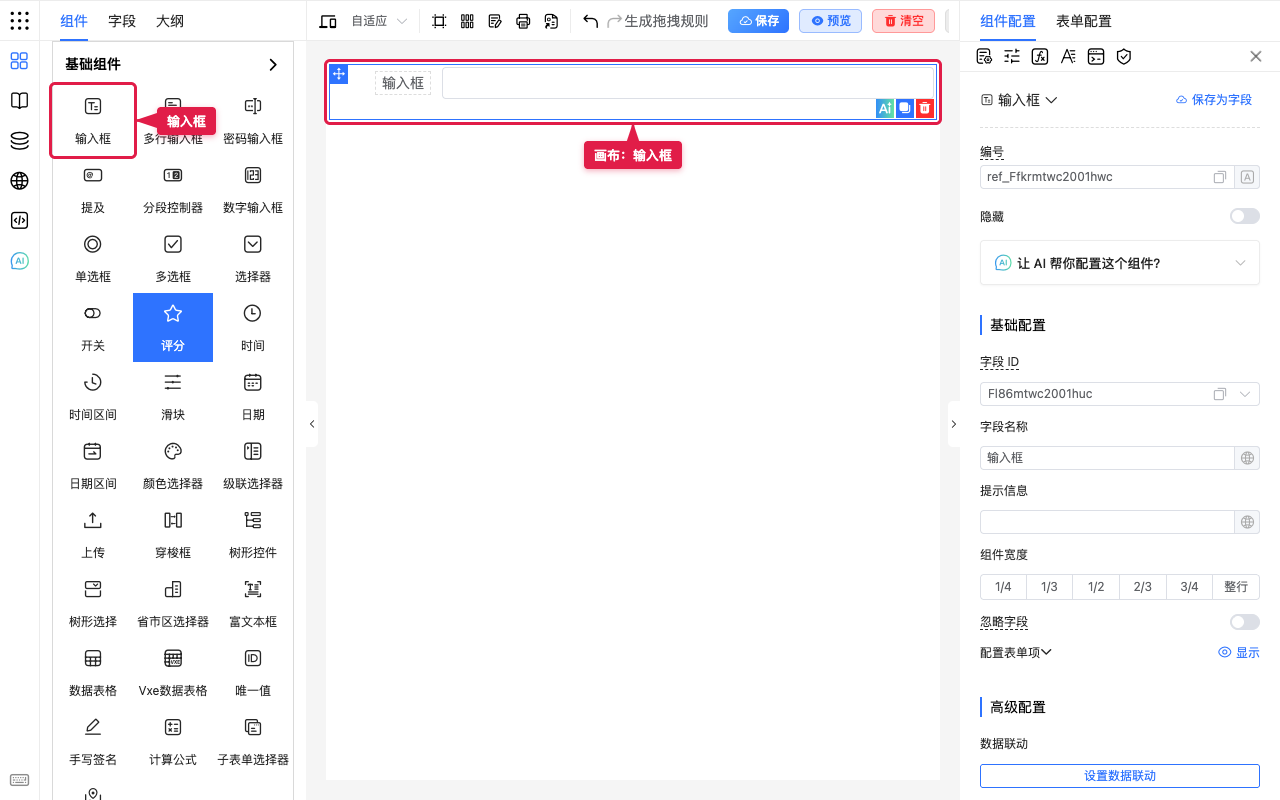This screenshot has width=1280, height=800.
Task: Click the grid layout toolbar icon
Action: point(467,21)
